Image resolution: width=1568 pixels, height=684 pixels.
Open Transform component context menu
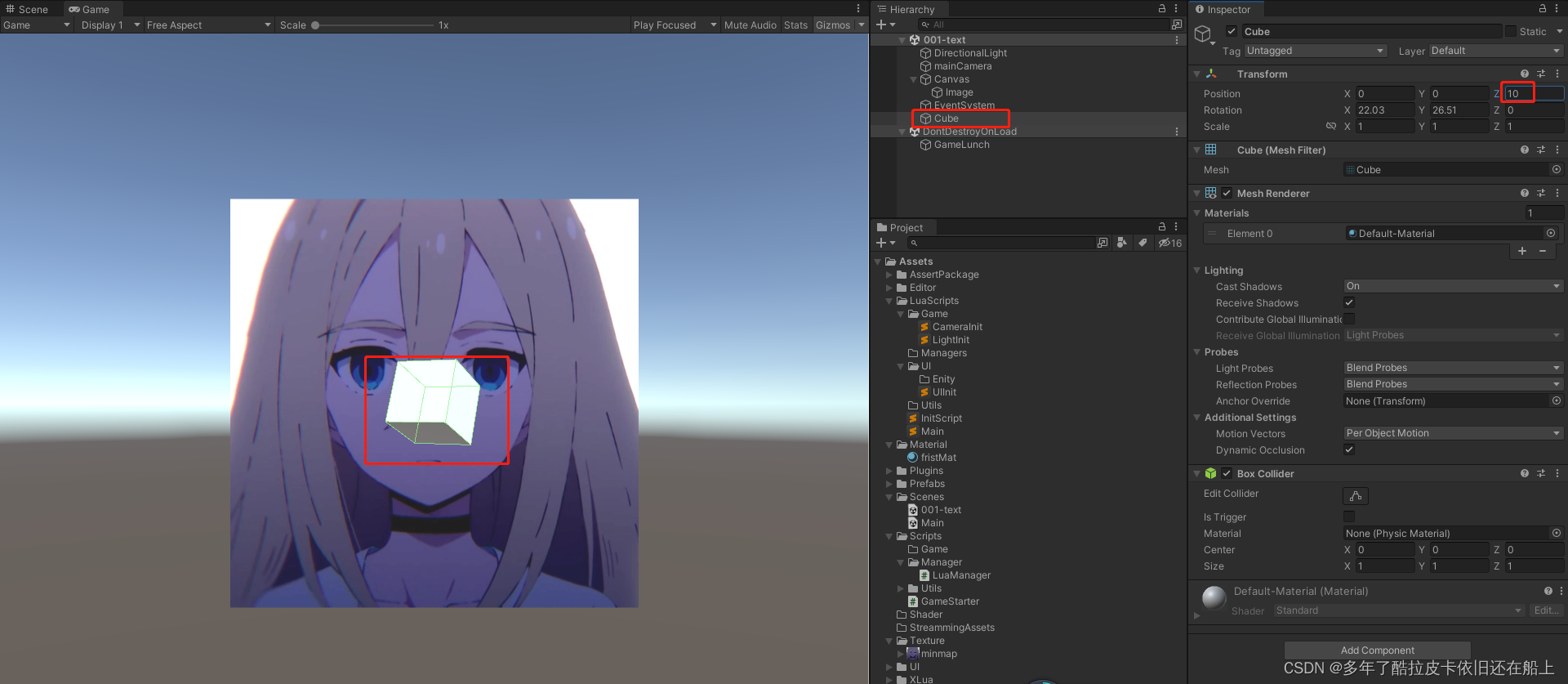tap(1557, 74)
